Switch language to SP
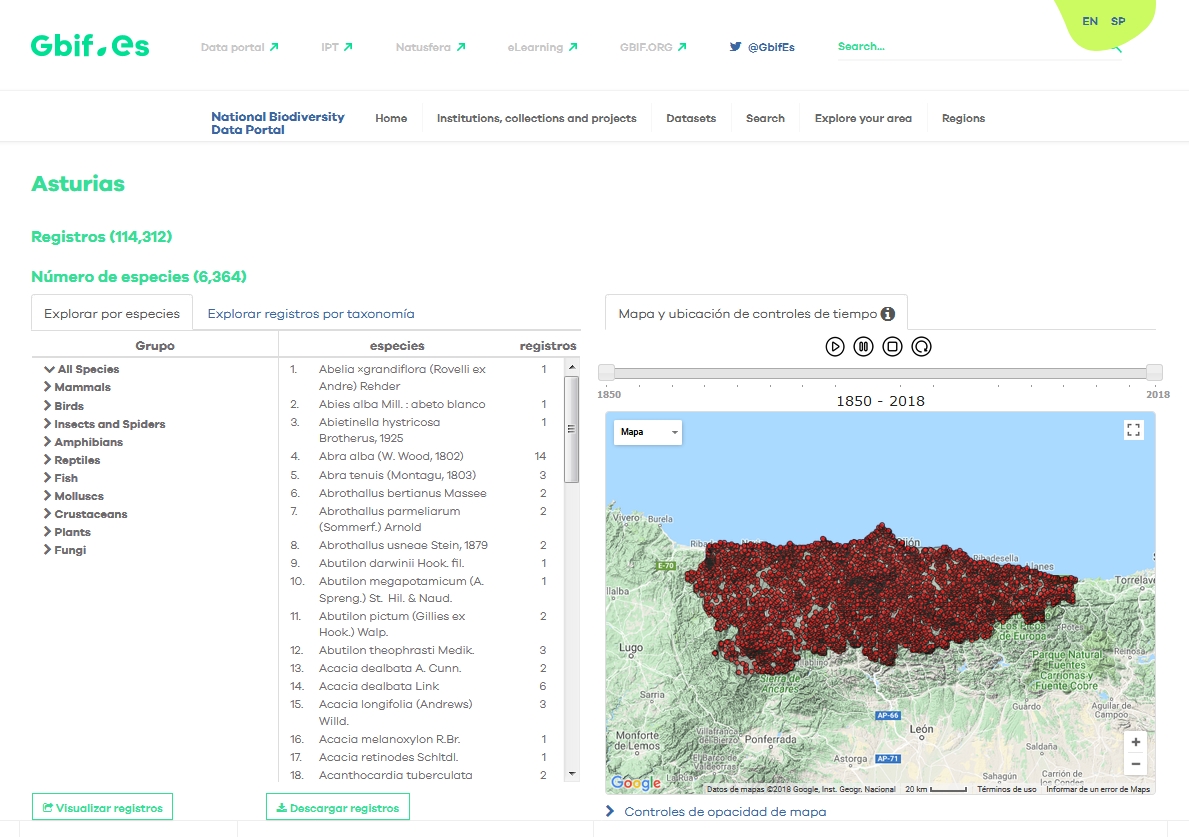This screenshot has width=1189, height=837. pos(1118,21)
